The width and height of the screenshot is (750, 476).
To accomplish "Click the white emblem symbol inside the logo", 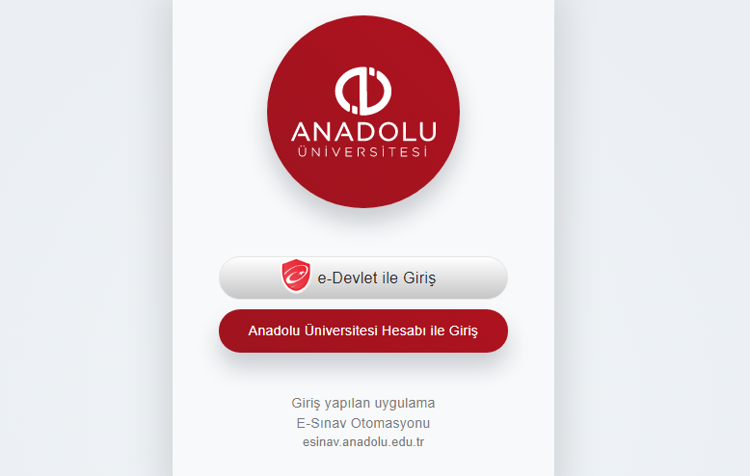I will (x=363, y=91).
